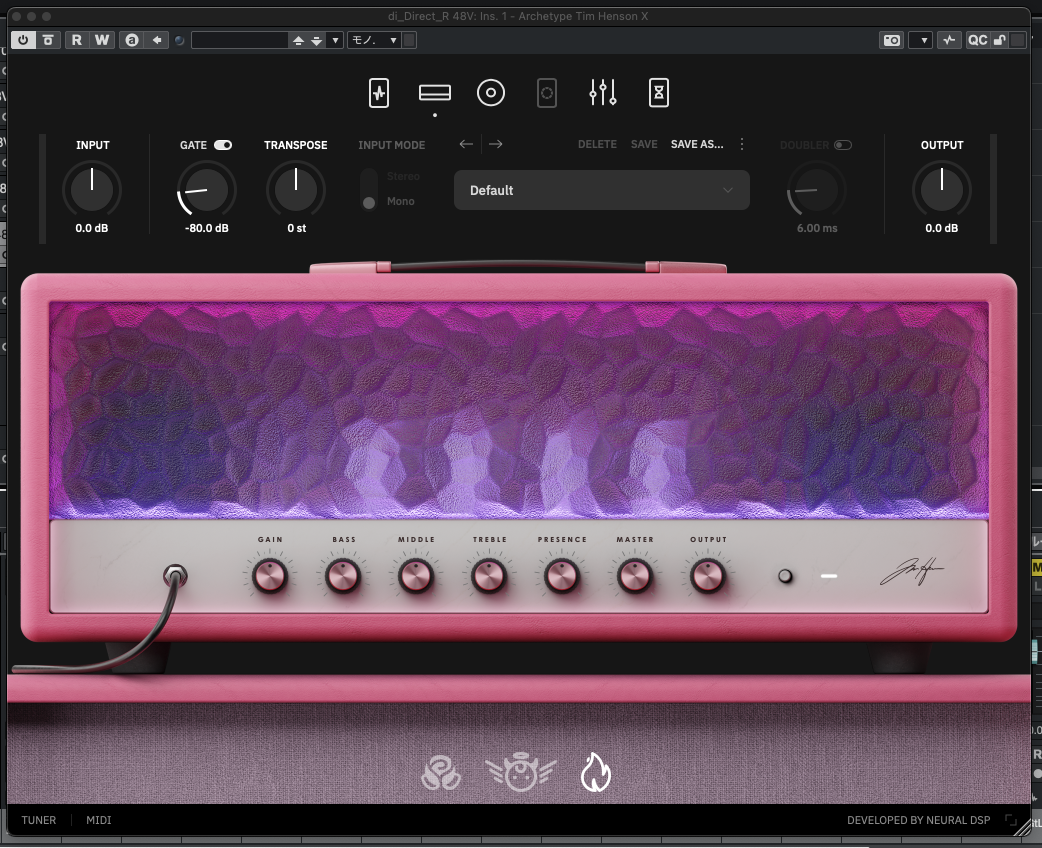Open the dropdown next to camera icon
The height and width of the screenshot is (848, 1042).
click(920, 40)
